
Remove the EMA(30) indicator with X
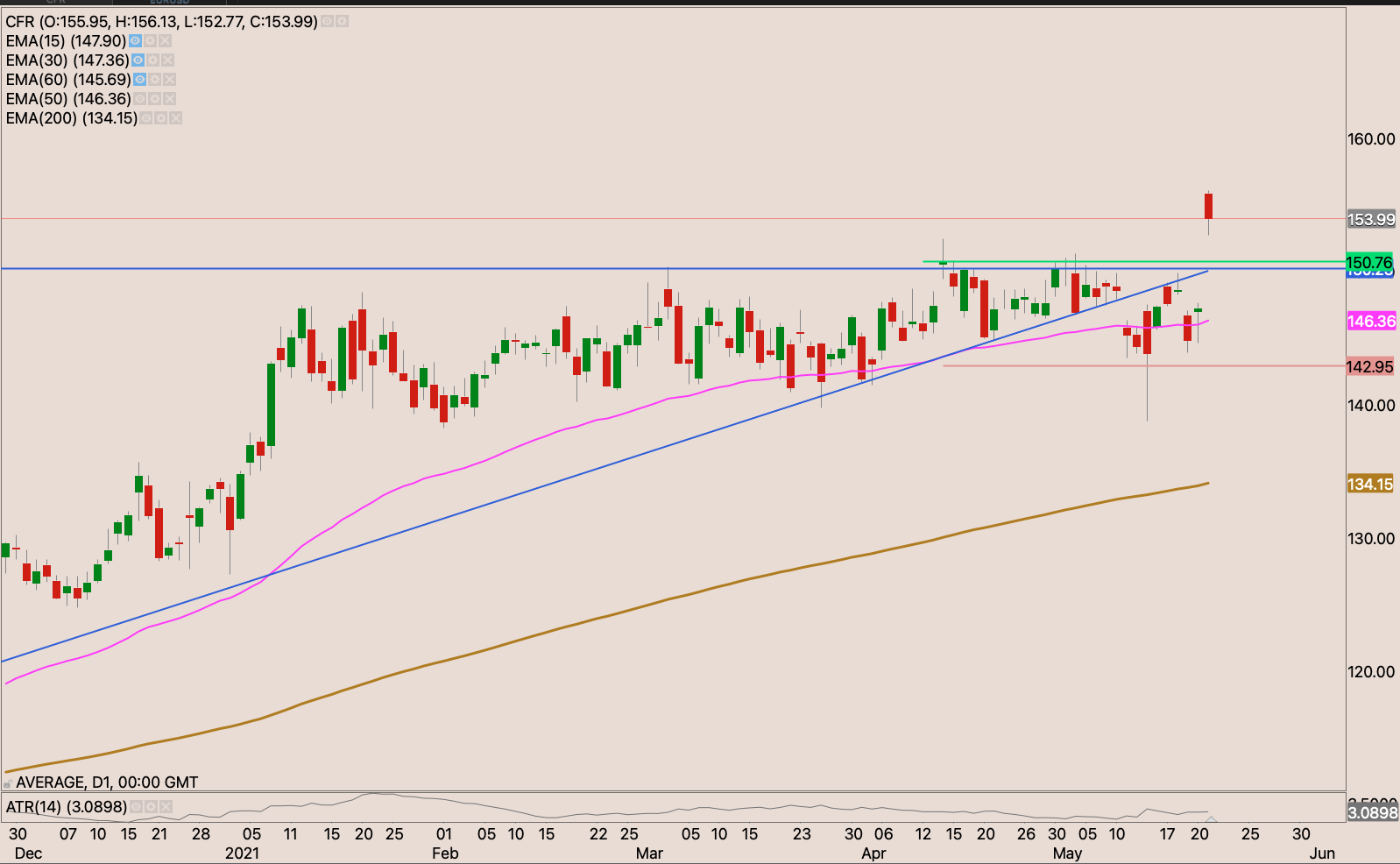coord(168,60)
